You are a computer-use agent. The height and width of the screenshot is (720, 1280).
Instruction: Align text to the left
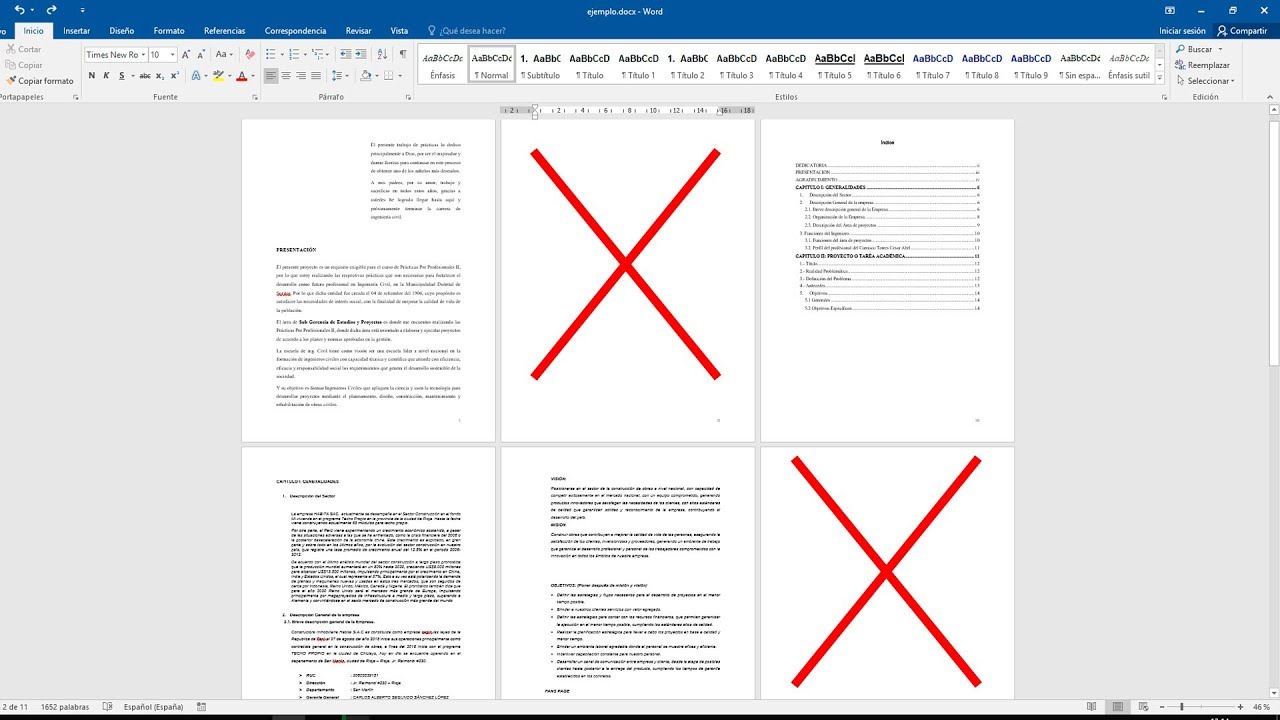271,76
